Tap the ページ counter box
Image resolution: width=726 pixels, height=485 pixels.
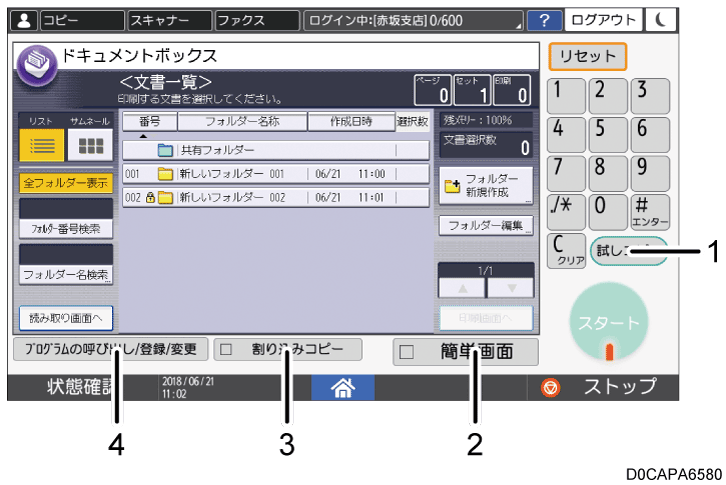tap(432, 90)
